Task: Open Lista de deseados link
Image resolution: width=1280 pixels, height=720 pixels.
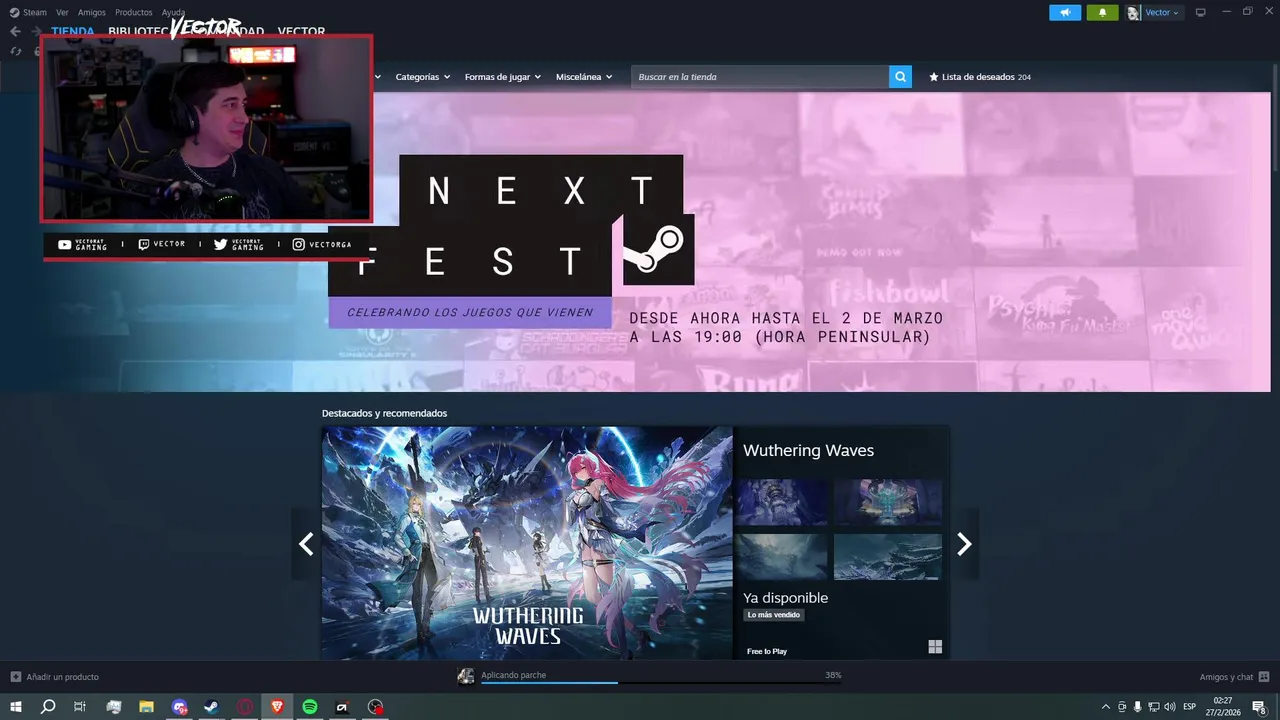Action: click(x=980, y=77)
